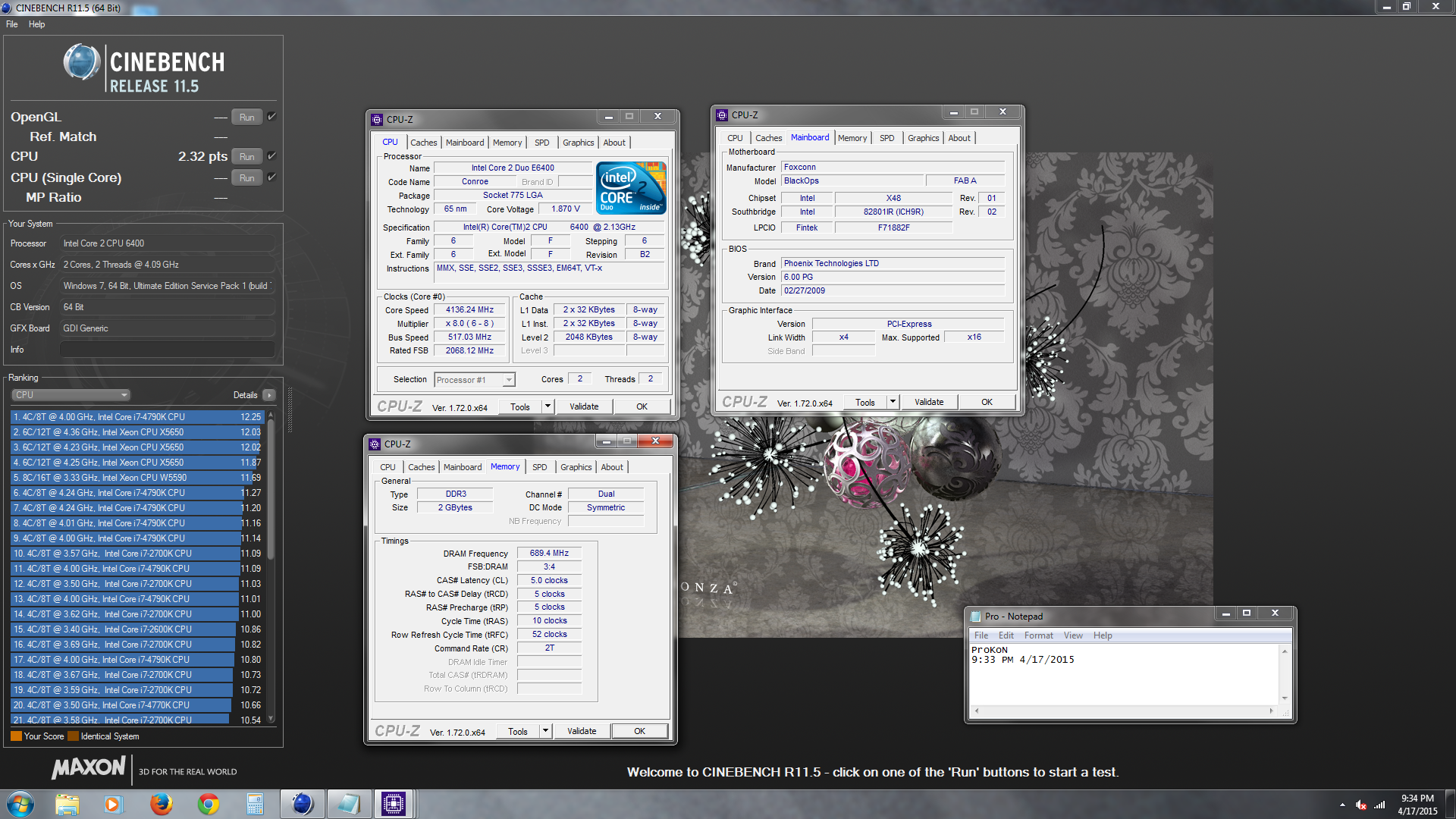The image size is (1456, 819).
Task: Open Cinebench File menu
Action: click(x=12, y=24)
